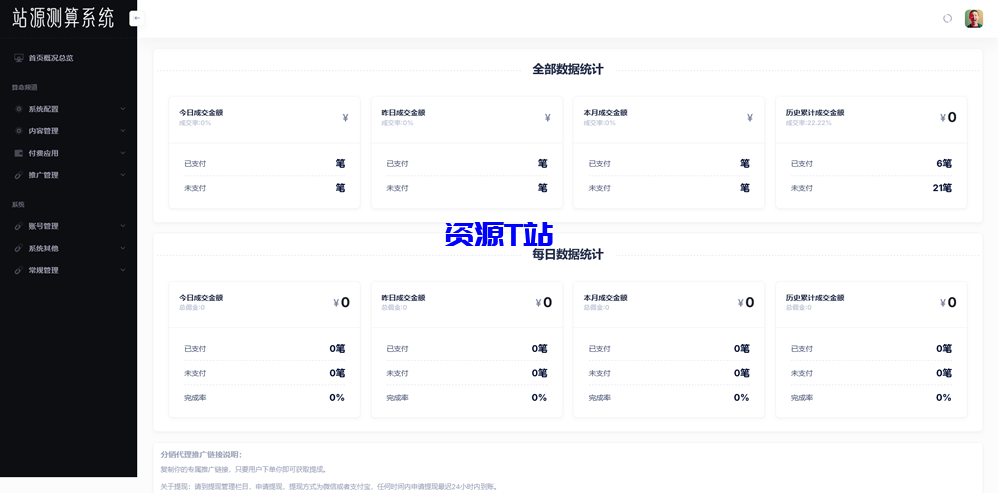Screen dimensions: 998x493
Task: Click the gear icon next to 系统配置
Action: pos(18,109)
